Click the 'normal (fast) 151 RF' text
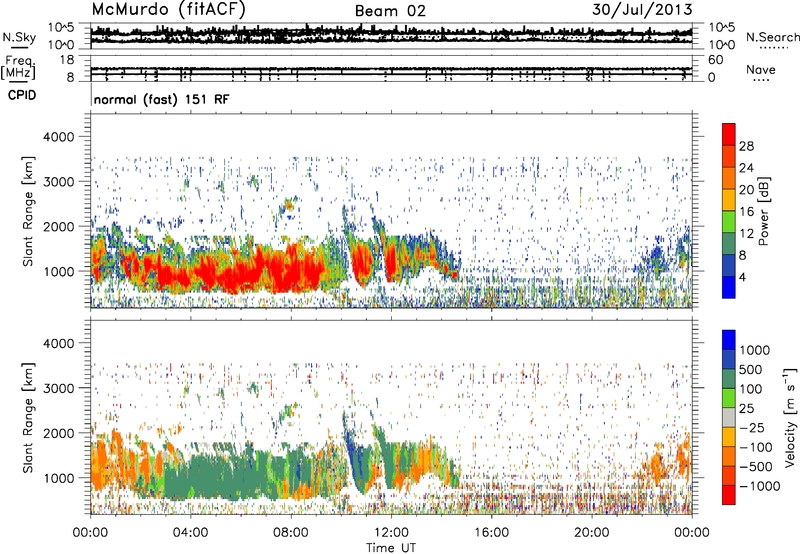 click(x=161, y=99)
